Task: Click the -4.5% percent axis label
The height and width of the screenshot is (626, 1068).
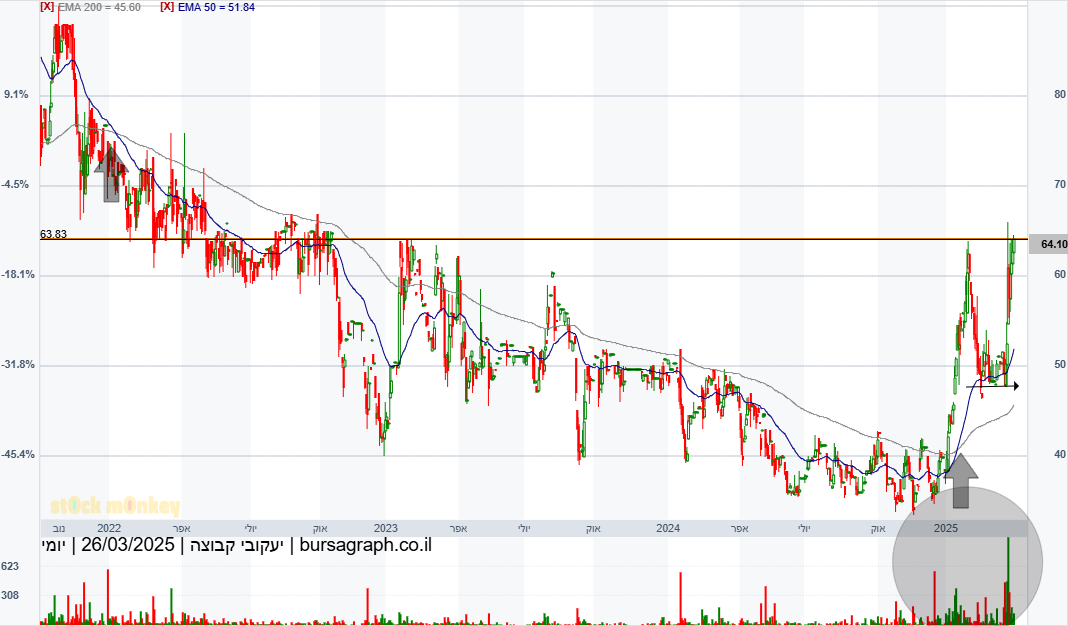Action: 16,185
